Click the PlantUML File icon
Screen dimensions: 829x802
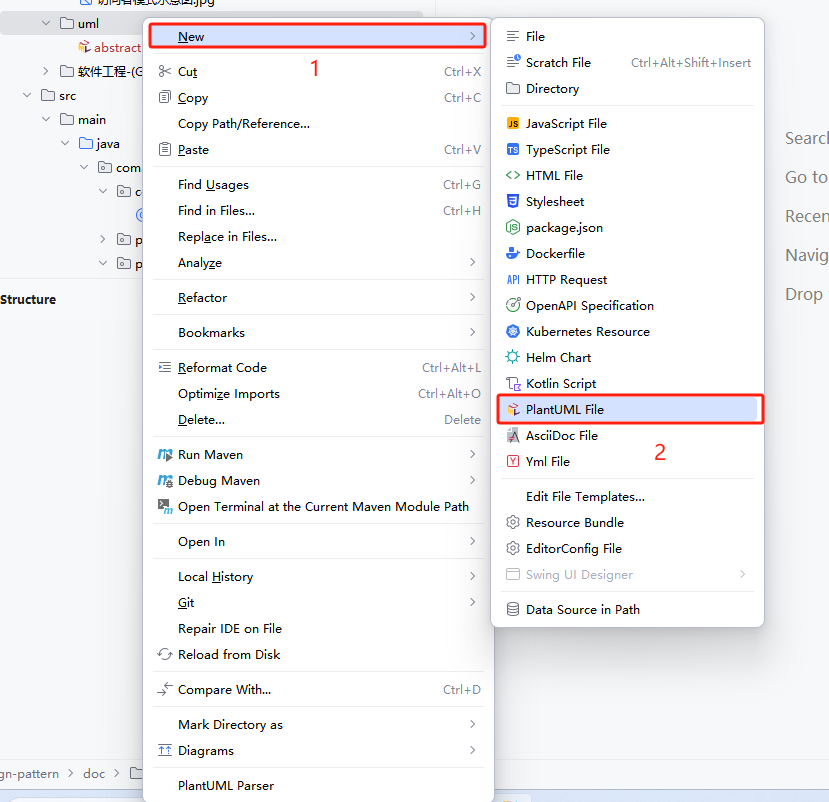(x=513, y=410)
